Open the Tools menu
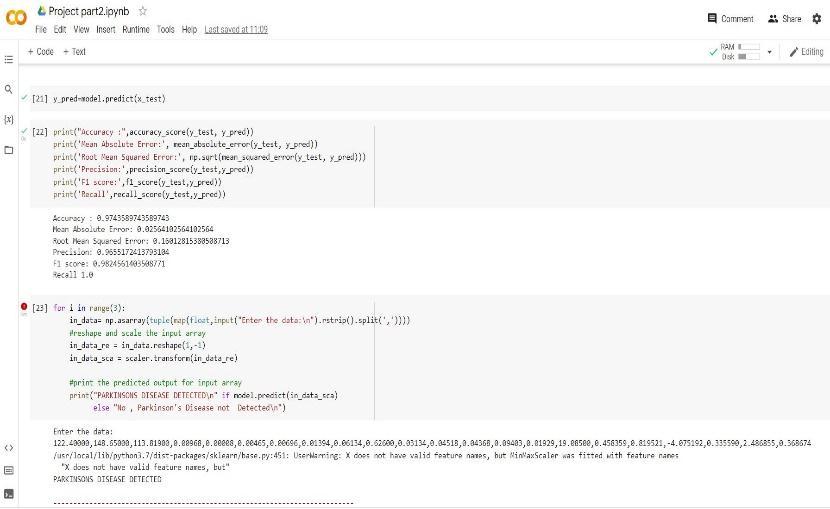830x509 pixels. 165,30
